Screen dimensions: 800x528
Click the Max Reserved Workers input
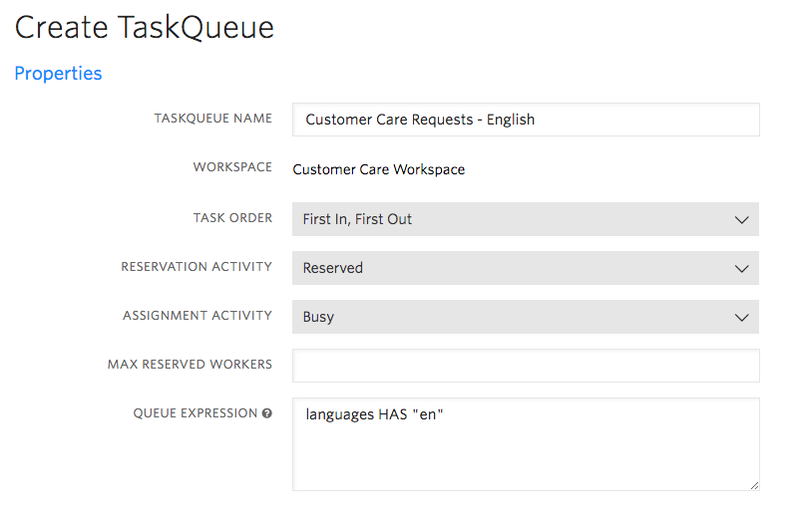click(525, 365)
